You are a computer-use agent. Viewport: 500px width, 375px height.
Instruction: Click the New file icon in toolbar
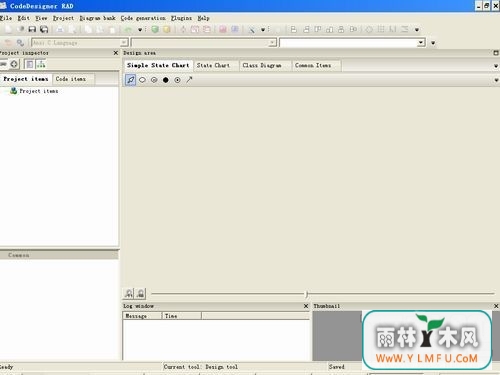pyautogui.click(x=8, y=29)
